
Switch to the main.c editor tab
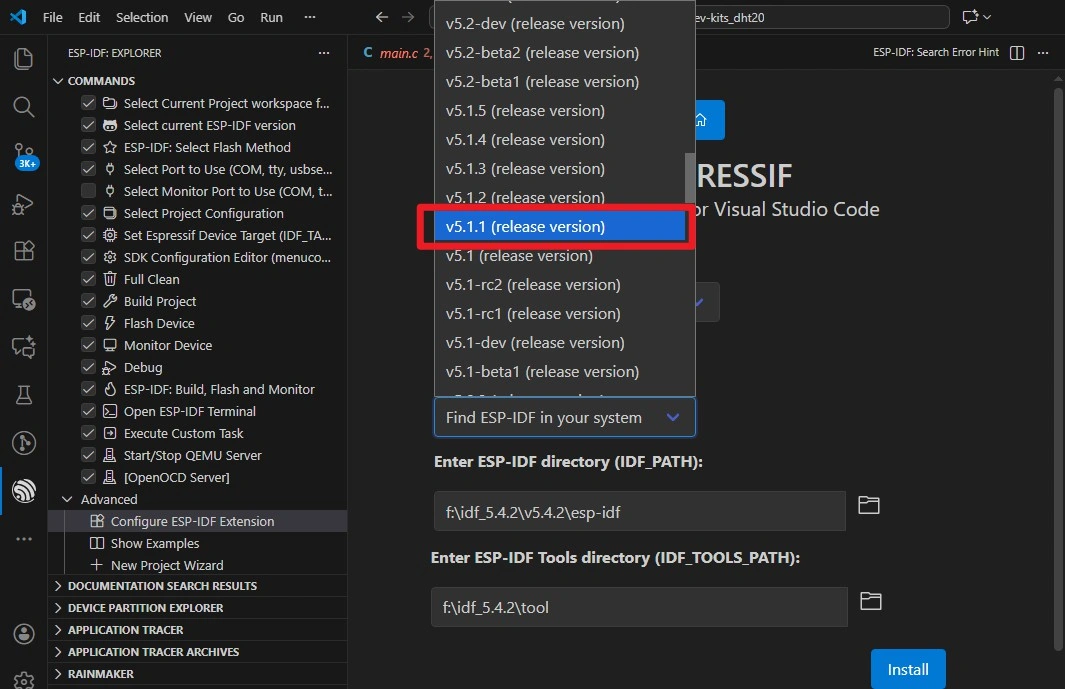pyautogui.click(x=395, y=53)
